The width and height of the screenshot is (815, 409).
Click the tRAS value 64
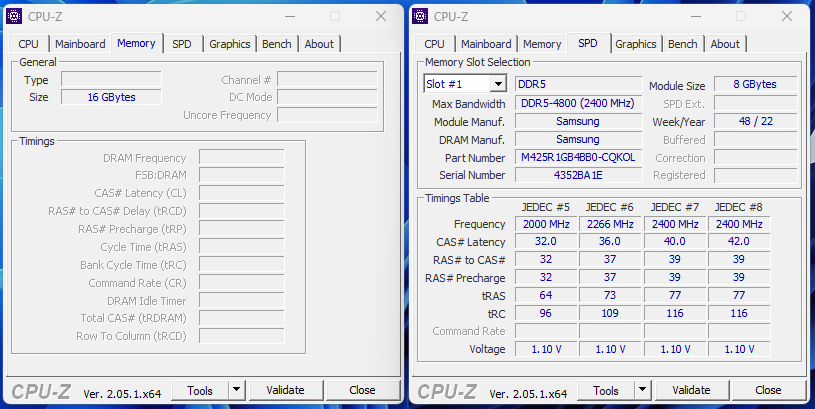(x=546, y=295)
